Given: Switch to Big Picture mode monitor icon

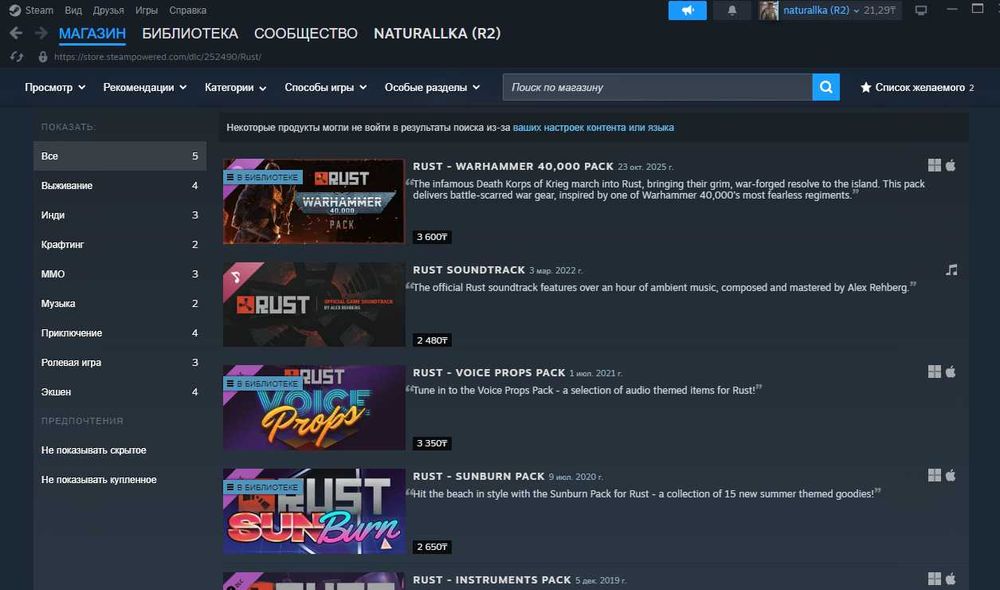Looking at the screenshot, I should point(921,10).
